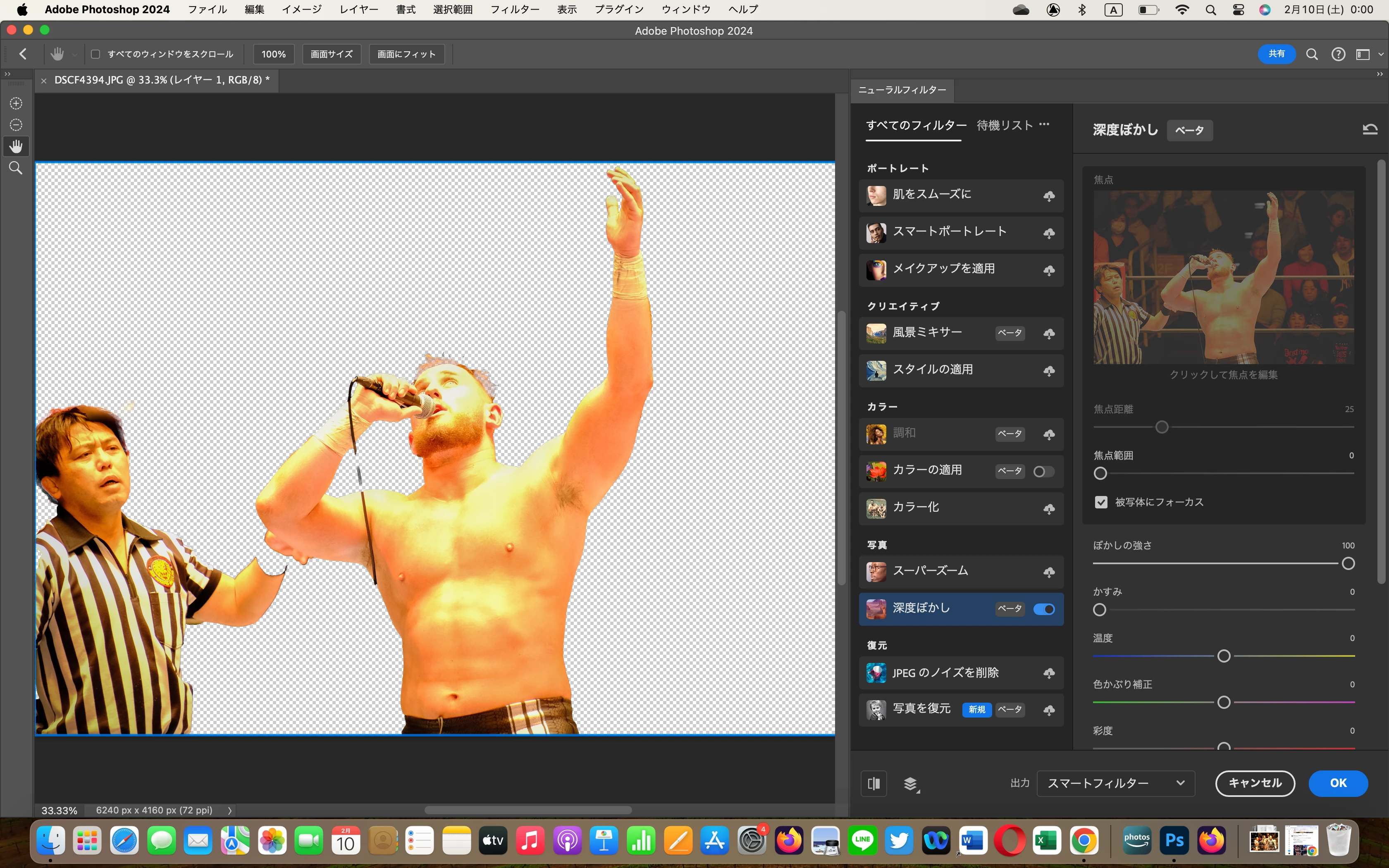Enable the カラーの適用 filter toggle
The image size is (1389, 868).
(x=1043, y=472)
